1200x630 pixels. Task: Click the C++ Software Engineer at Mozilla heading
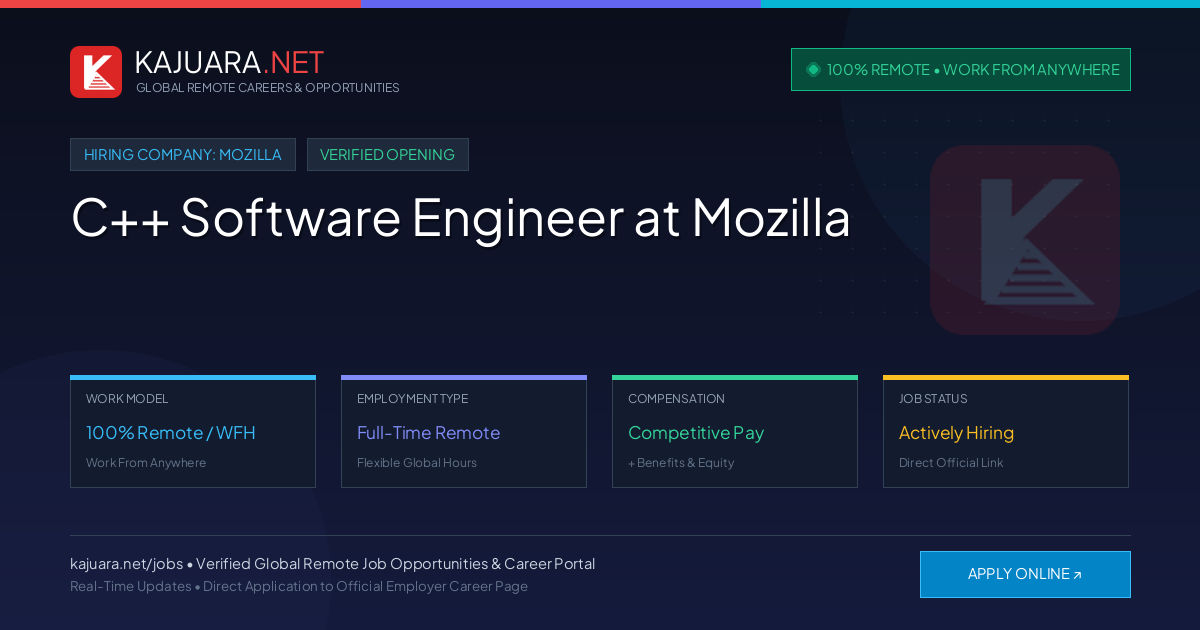point(461,217)
